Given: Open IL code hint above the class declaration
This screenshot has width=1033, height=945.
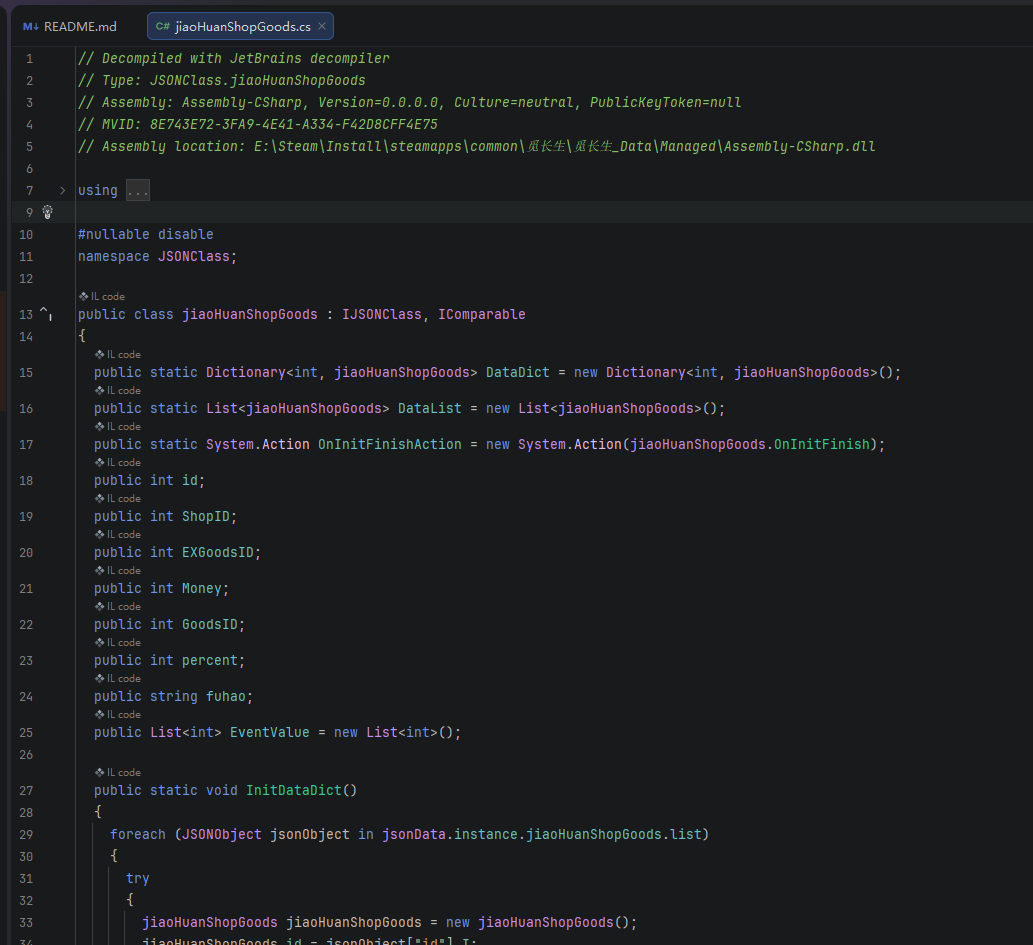Looking at the screenshot, I should click(102, 296).
